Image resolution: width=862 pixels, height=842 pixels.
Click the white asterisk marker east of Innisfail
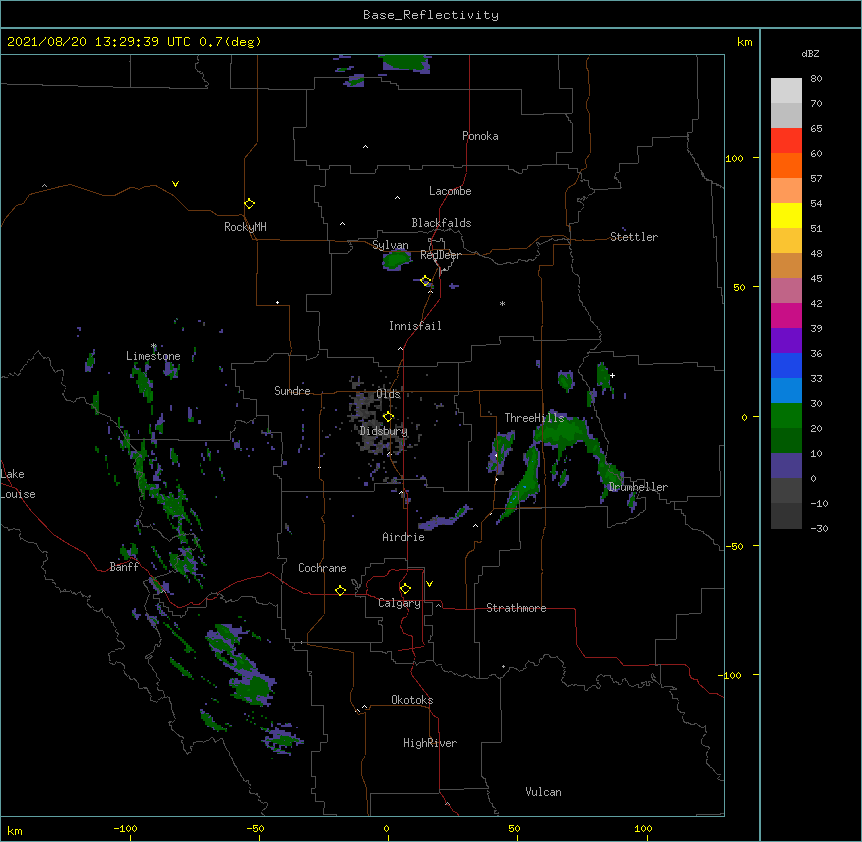pos(502,303)
